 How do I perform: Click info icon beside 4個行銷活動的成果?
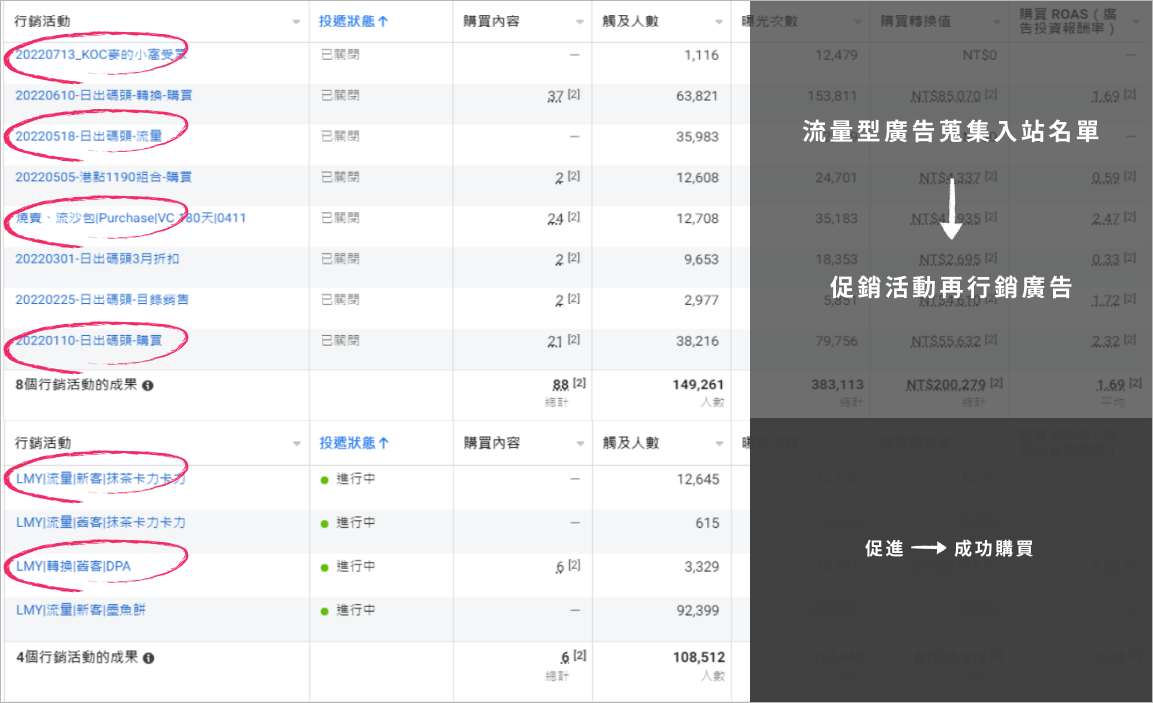[x=148, y=659]
